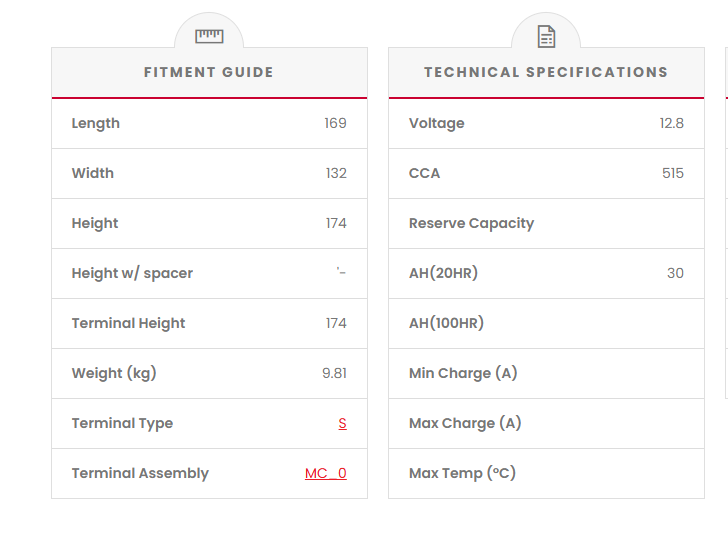728x540 pixels.
Task: Click the CCA value 515
Action: pyautogui.click(x=673, y=173)
